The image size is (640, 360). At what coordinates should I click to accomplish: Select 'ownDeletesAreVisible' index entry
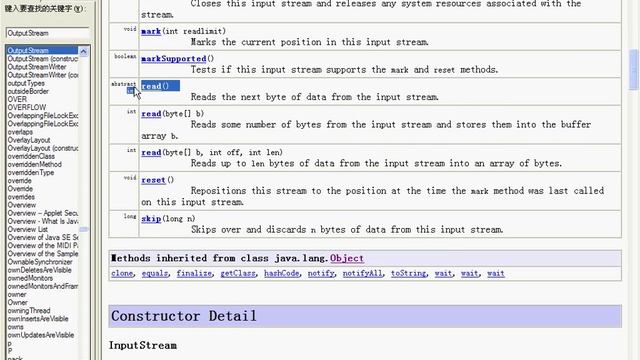(40, 270)
